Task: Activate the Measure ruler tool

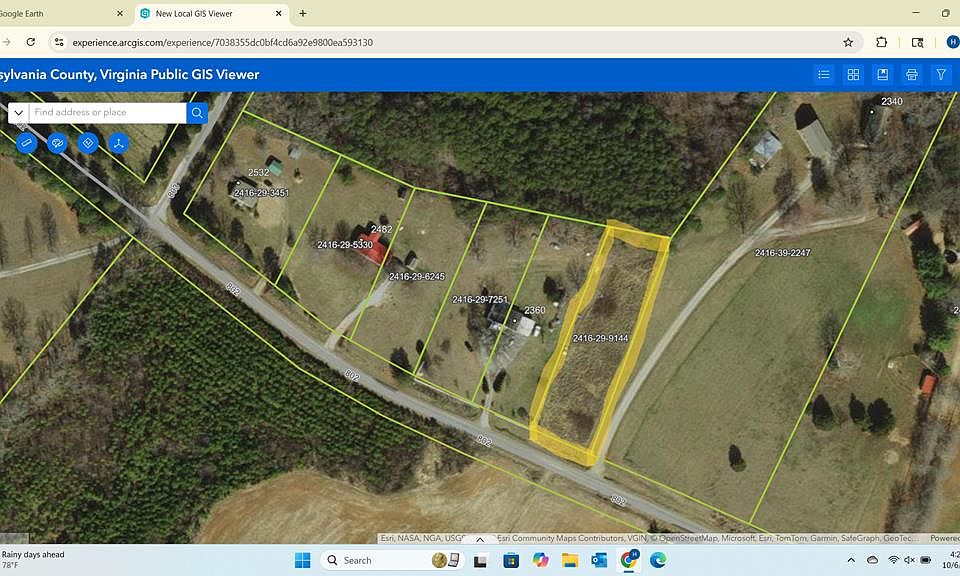Action: pyautogui.click(x=26, y=143)
